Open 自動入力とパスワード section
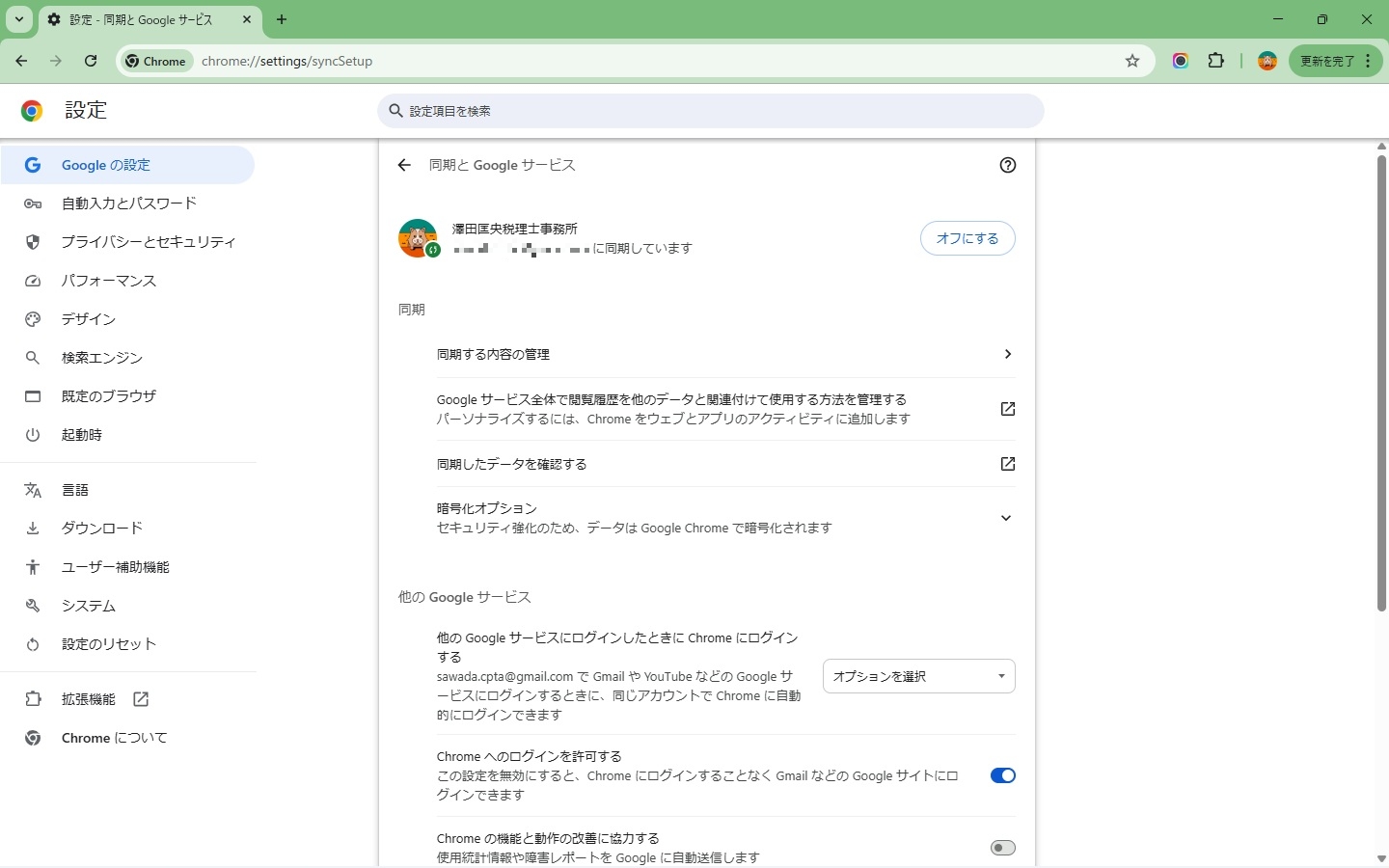The width and height of the screenshot is (1389, 868). (127, 203)
